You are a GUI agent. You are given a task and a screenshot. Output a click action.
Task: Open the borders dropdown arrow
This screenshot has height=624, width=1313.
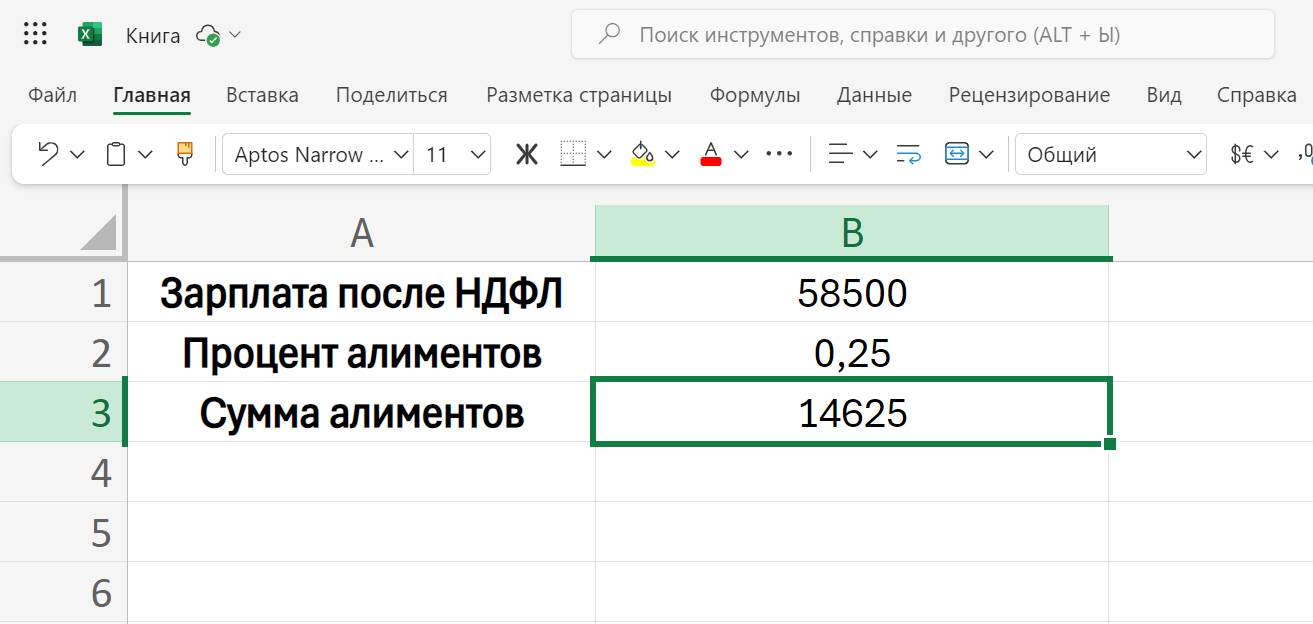pos(604,153)
